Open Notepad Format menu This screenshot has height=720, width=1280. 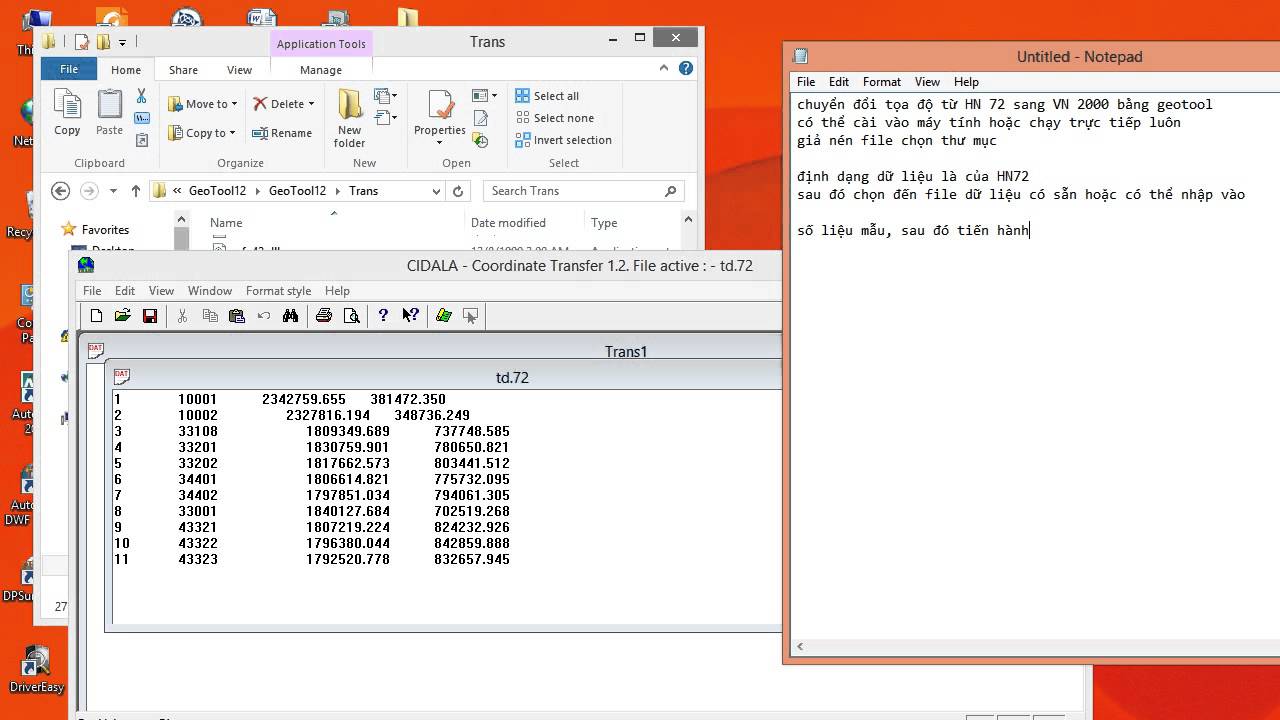882,82
